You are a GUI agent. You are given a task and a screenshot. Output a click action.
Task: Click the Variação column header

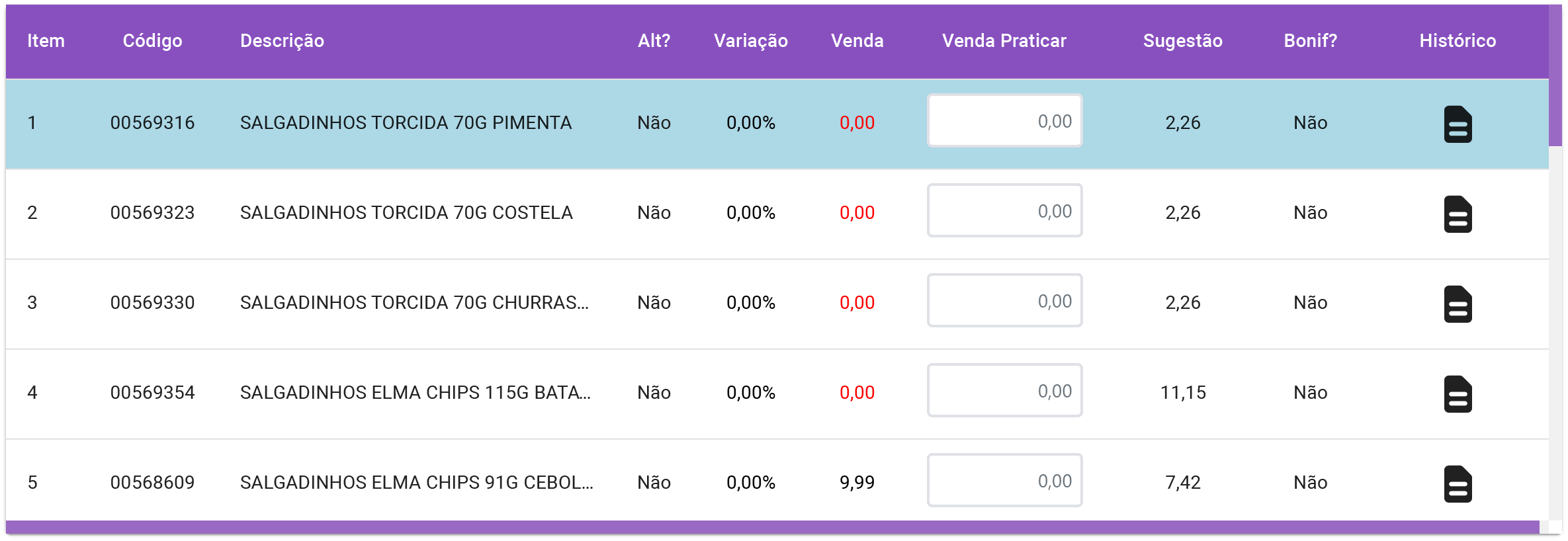[x=750, y=41]
